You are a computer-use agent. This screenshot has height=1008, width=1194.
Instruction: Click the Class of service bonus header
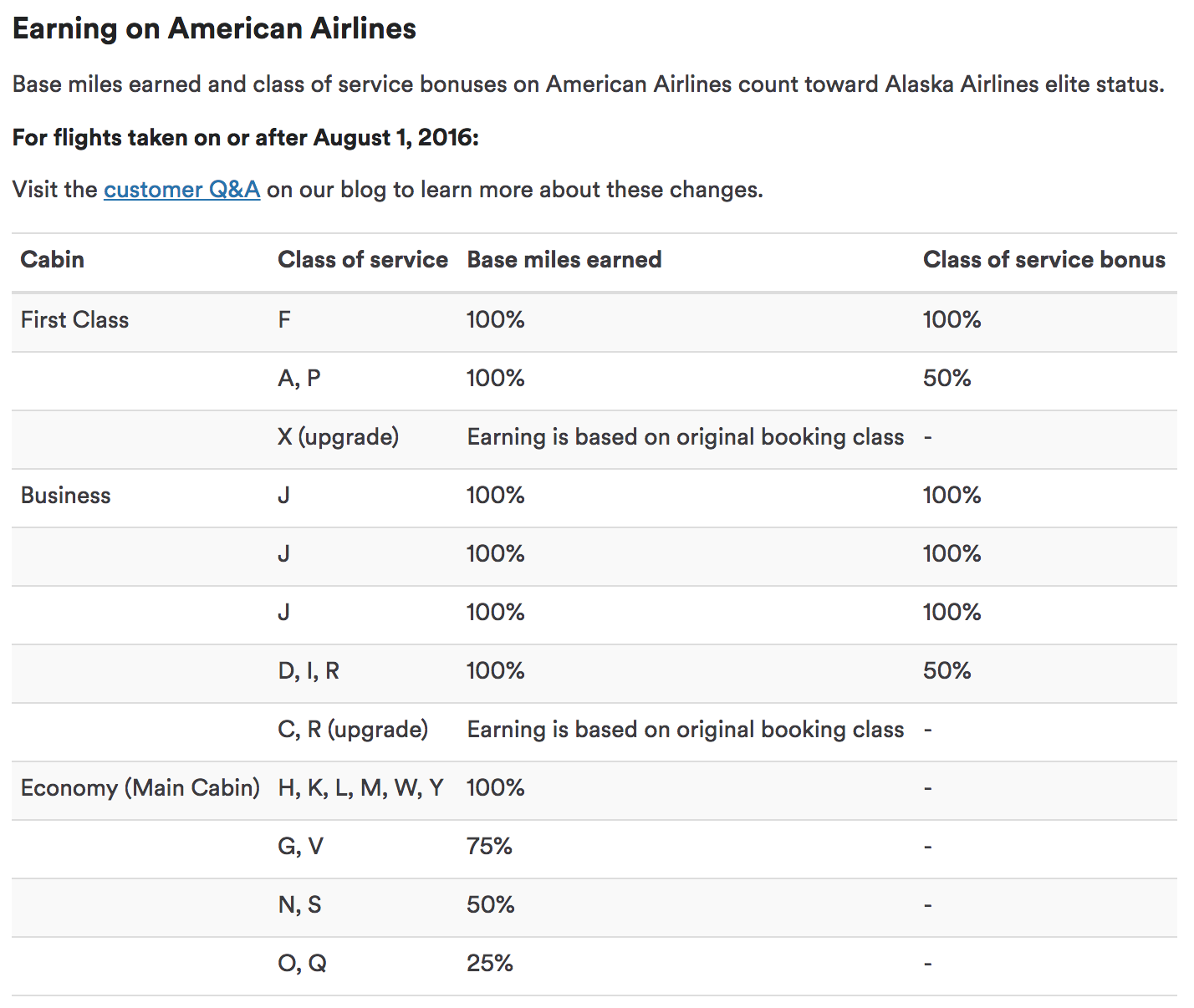coord(1043,260)
